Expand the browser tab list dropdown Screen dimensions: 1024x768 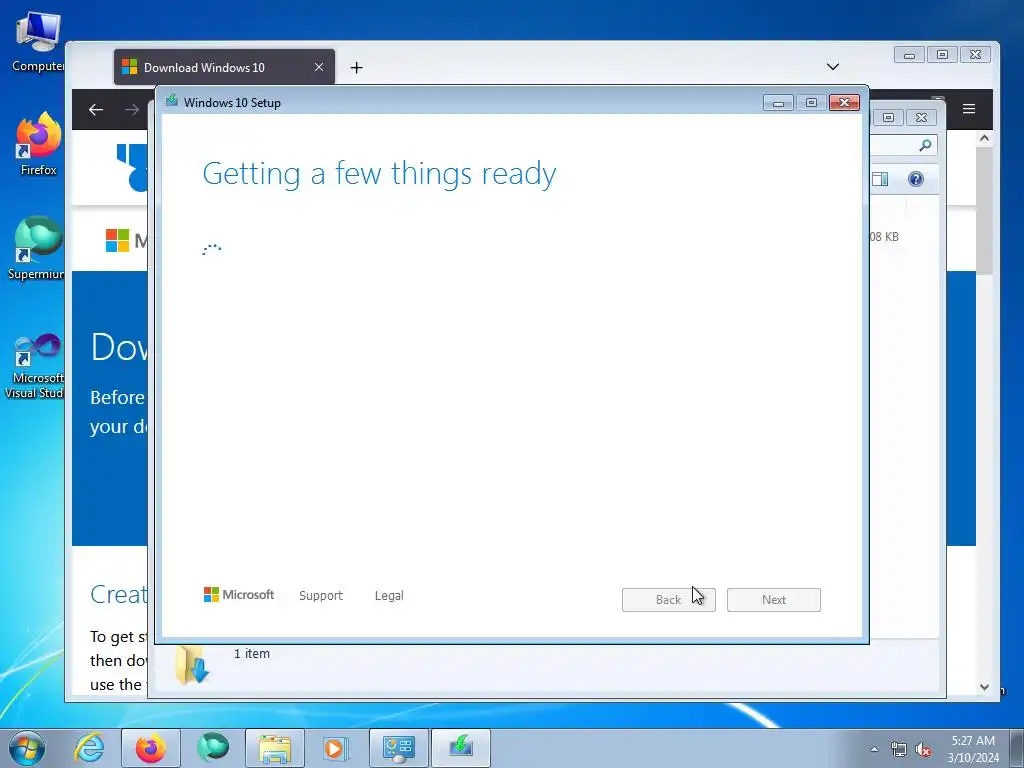[x=833, y=67]
